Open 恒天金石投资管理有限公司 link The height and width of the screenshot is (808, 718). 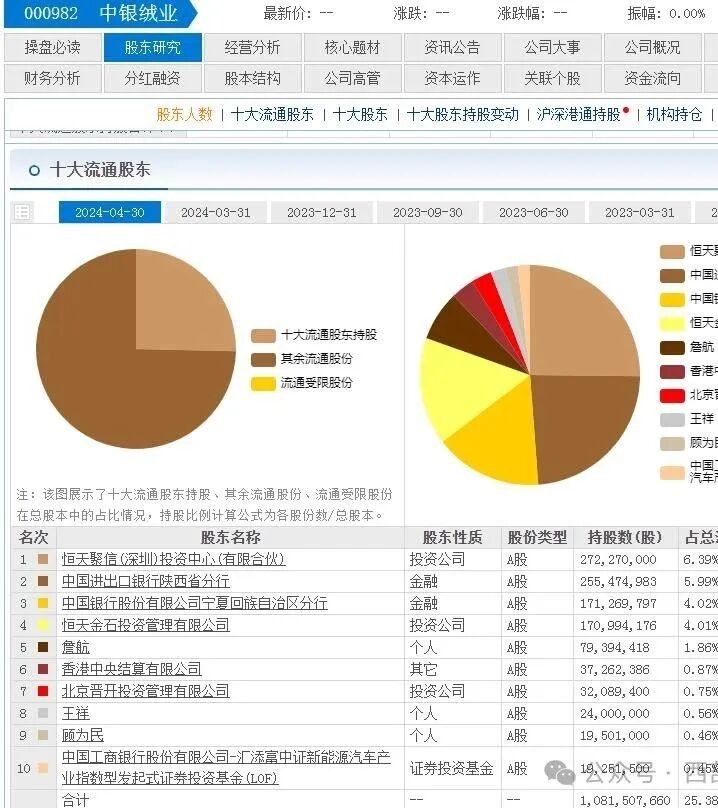(145, 625)
